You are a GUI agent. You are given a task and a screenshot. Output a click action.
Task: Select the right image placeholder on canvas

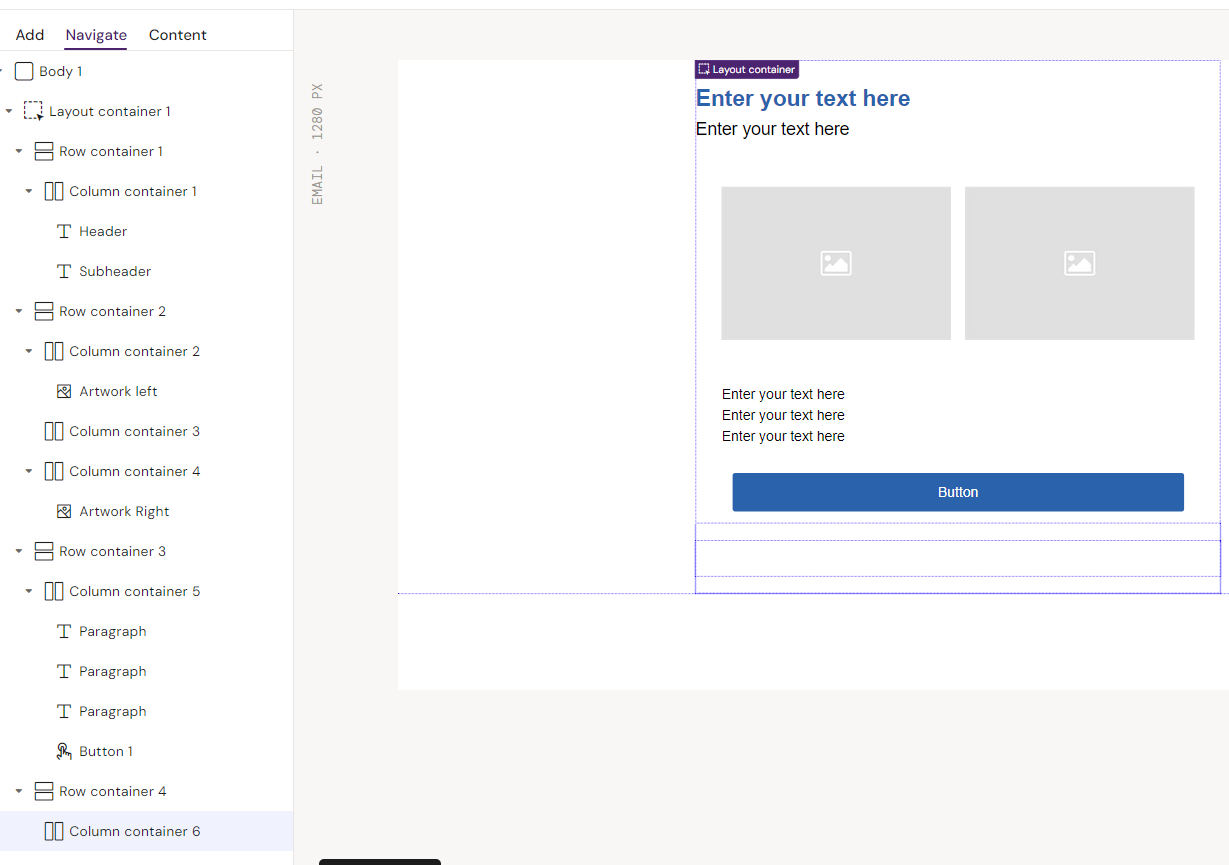[1079, 263]
